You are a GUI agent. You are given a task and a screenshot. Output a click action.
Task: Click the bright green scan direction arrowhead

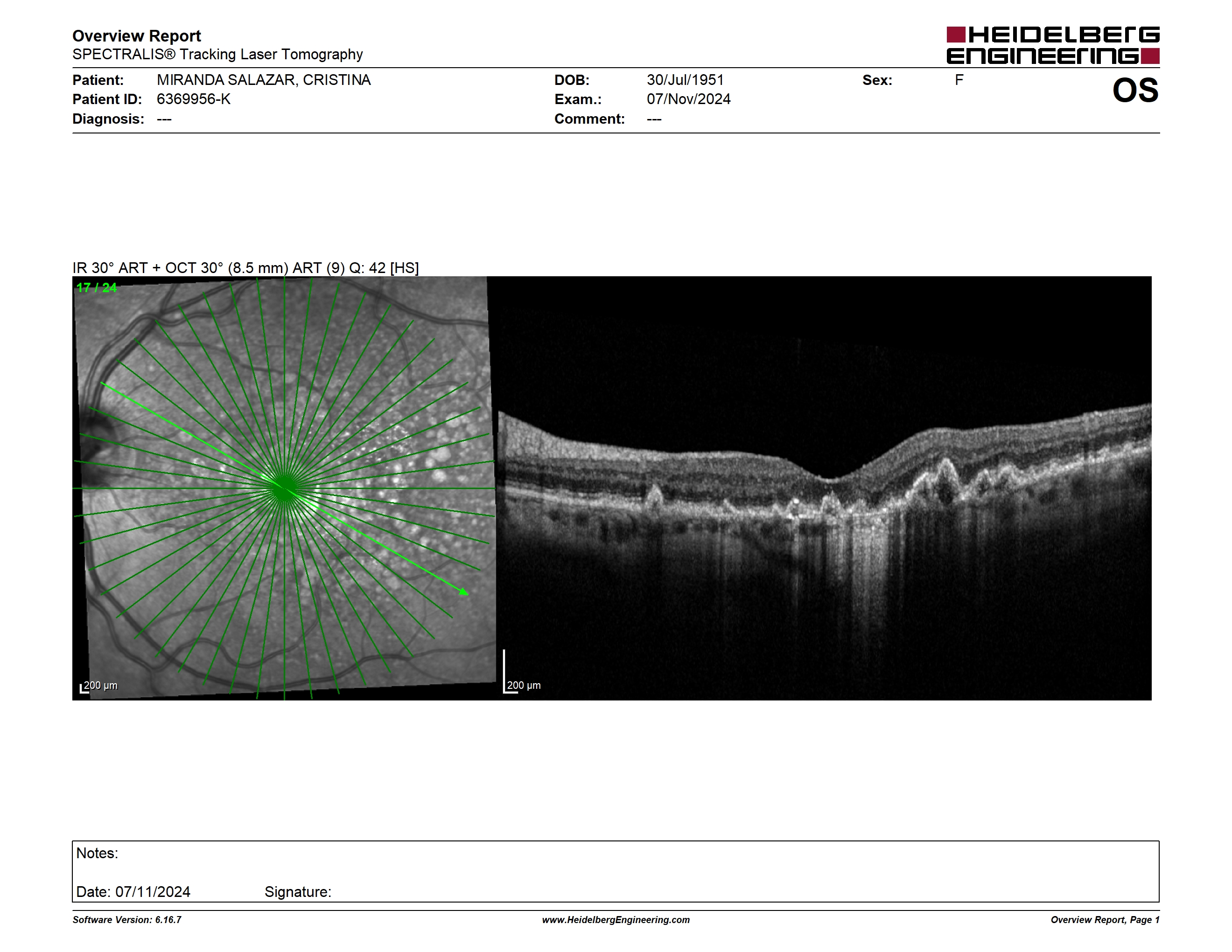coord(464,592)
